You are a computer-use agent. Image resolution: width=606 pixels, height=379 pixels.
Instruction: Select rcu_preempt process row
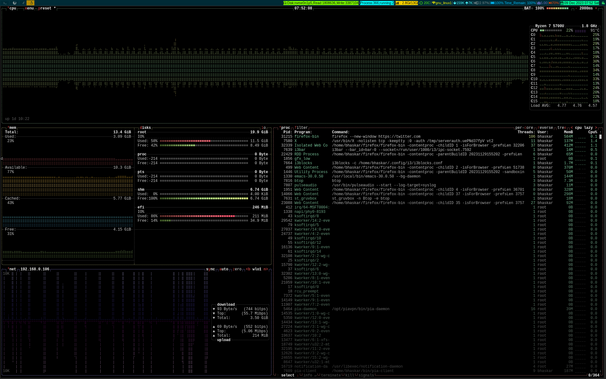tap(438, 291)
